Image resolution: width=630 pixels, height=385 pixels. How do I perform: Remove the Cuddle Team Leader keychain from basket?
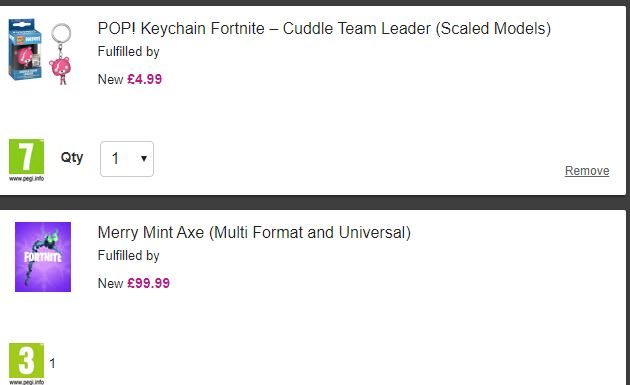coord(587,171)
